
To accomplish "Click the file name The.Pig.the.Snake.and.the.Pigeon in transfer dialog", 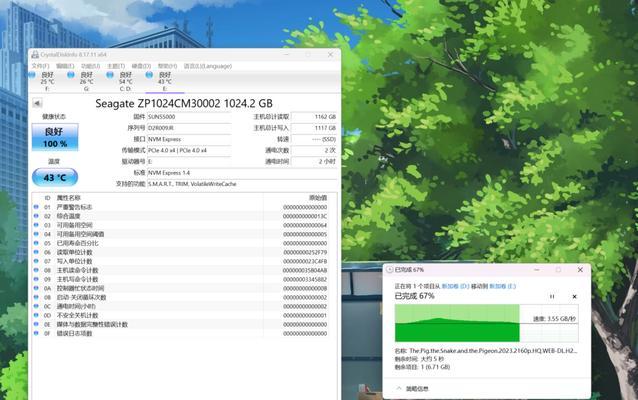I will click(x=493, y=350).
